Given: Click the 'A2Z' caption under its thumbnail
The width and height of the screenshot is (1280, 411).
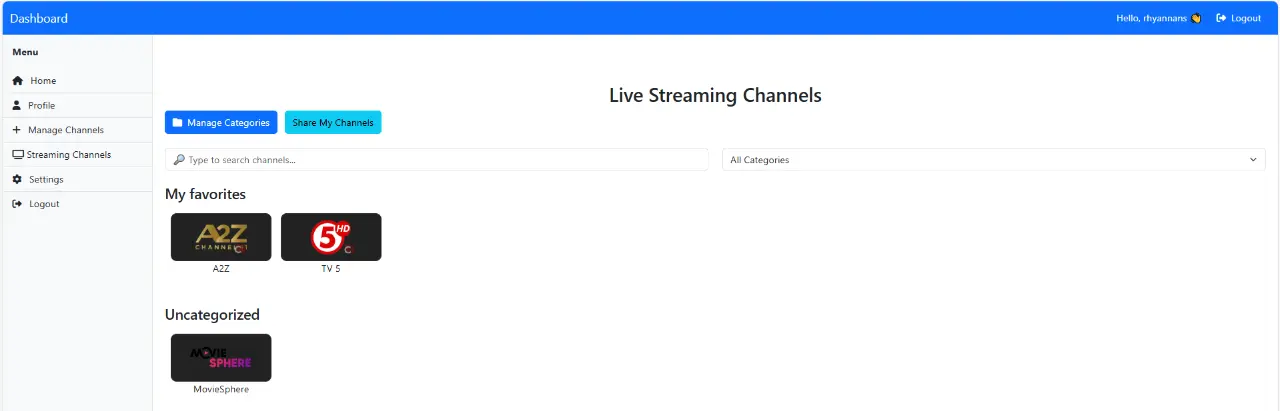Looking at the screenshot, I should click(x=221, y=269).
